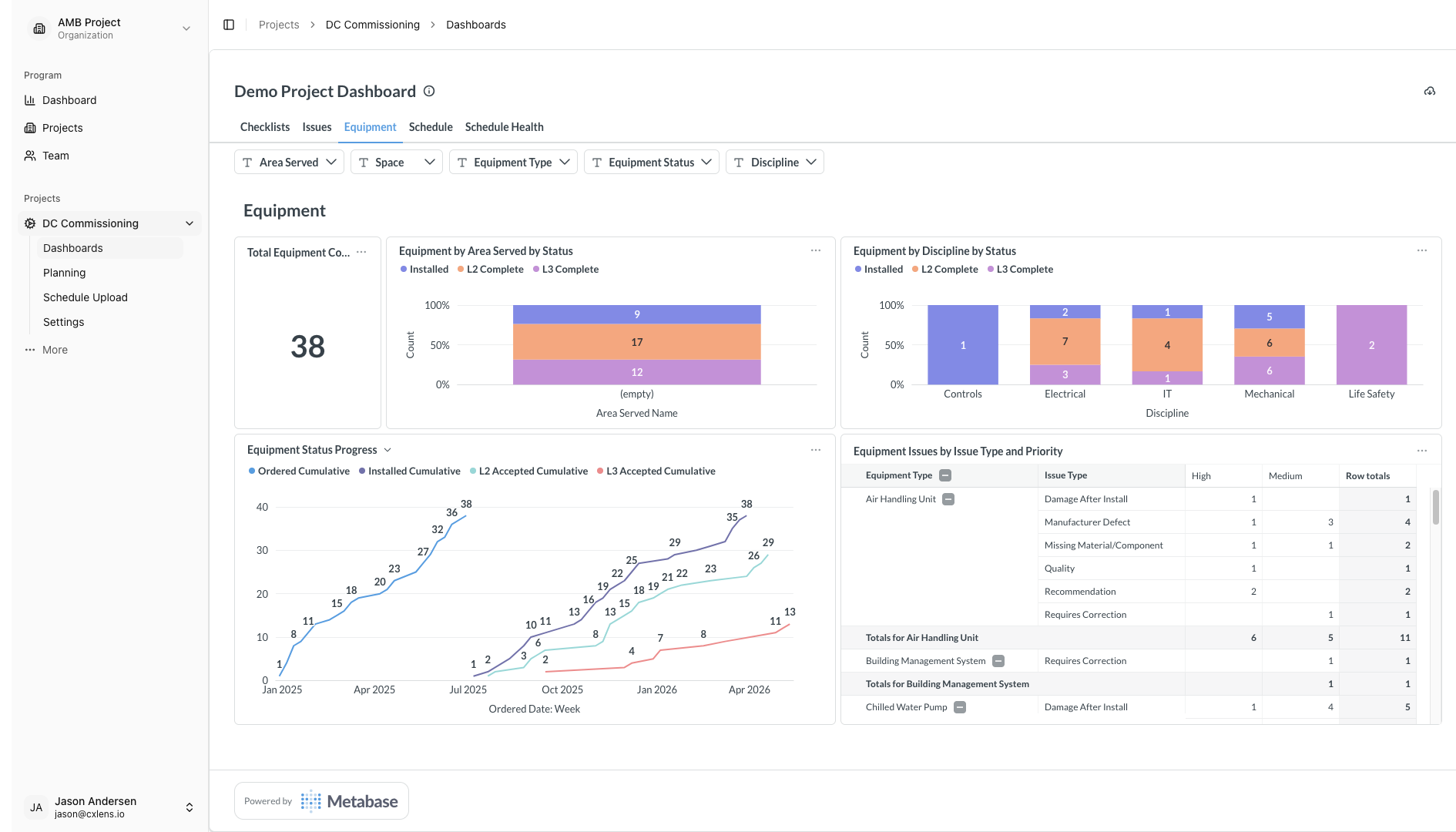This screenshot has width=1456, height=832.
Task: Toggle L2 Complete legend swatch in Discipline chart
Action: pos(915,270)
